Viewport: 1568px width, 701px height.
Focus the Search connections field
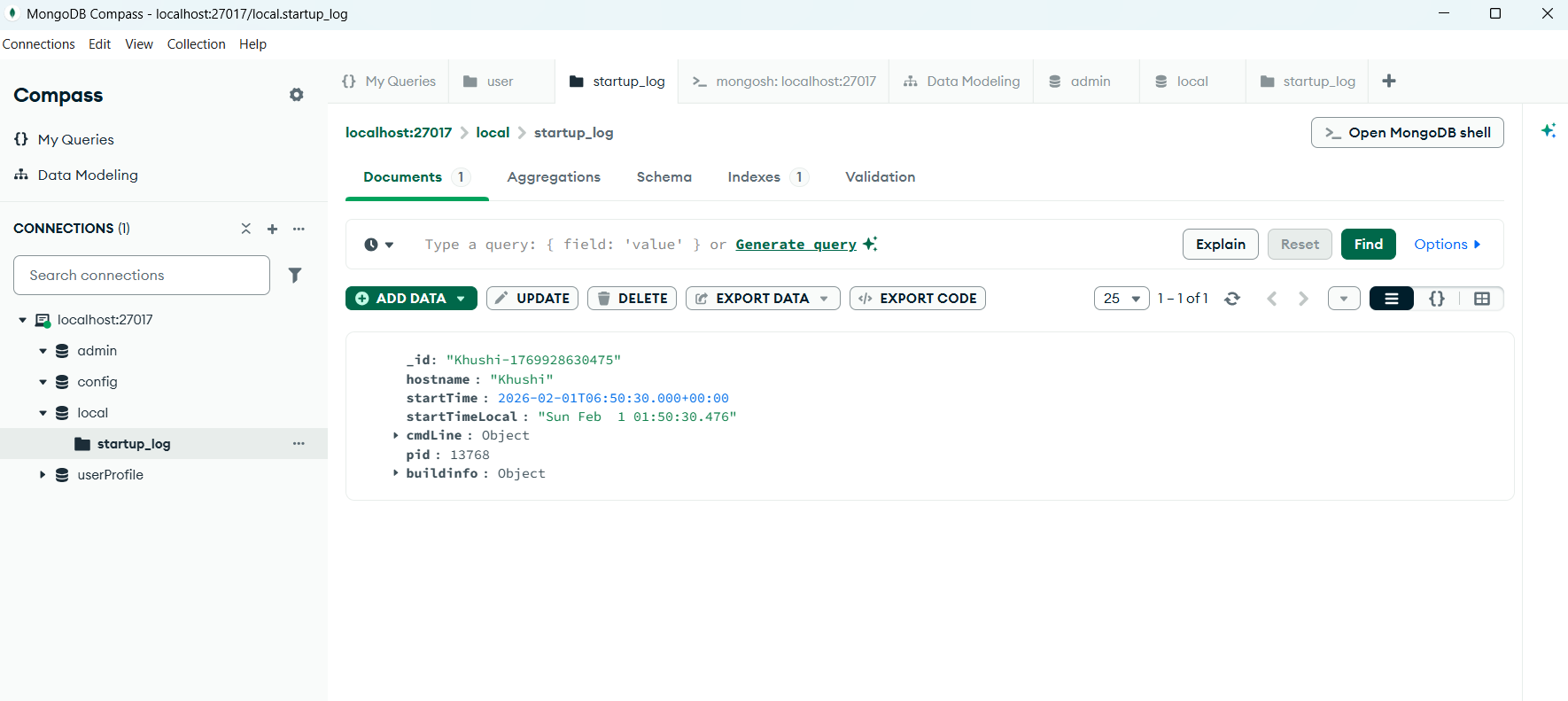pos(142,276)
